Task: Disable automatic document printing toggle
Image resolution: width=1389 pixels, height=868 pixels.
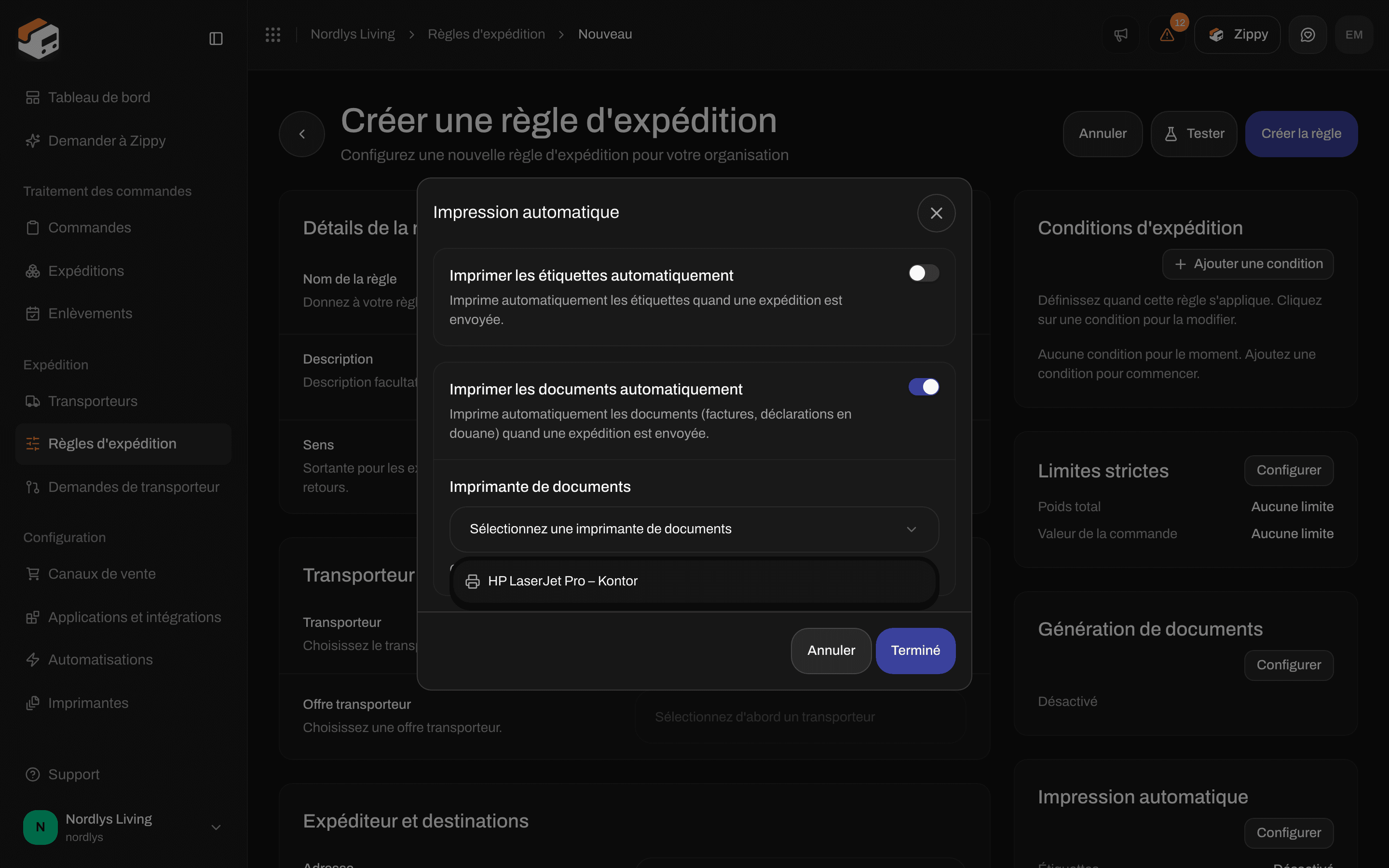Action: [x=924, y=387]
